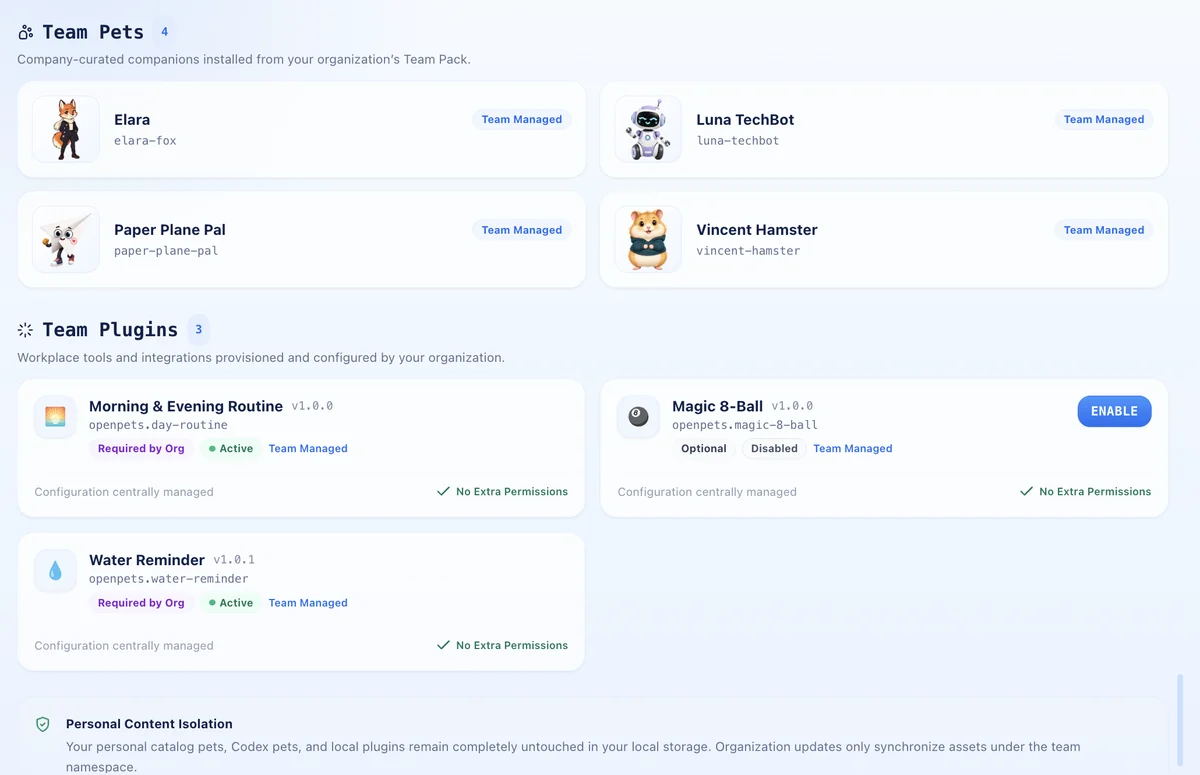Click the Magic 8-Ball plugin icon
Viewport: 1200px width, 775px height.
click(x=638, y=417)
